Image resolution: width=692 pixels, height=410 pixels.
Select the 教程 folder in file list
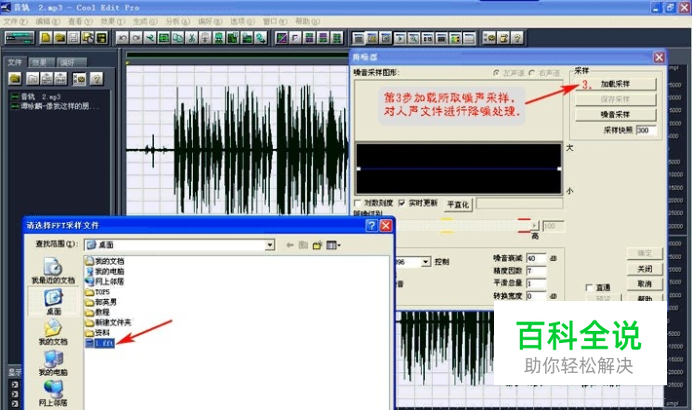(98, 312)
